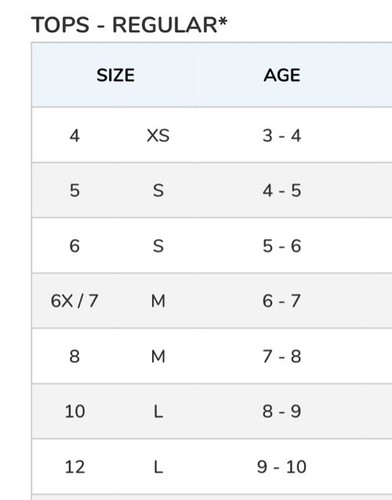Select age range 6 - 7

point(282,301)
